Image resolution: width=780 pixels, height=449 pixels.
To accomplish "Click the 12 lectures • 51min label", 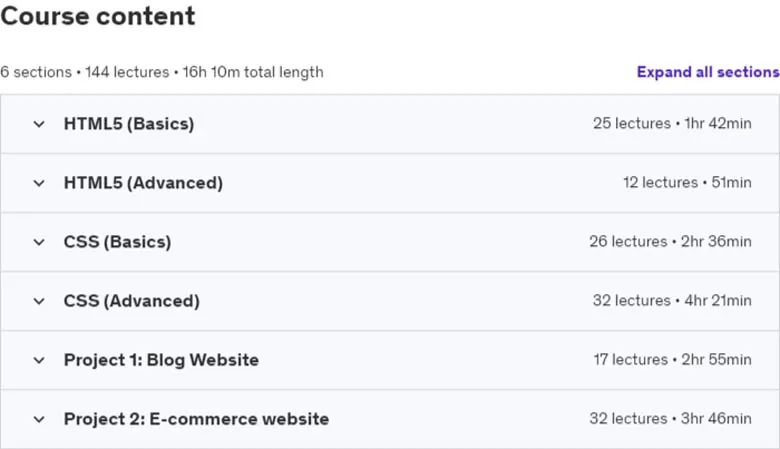I will click(x=687, y=182).
